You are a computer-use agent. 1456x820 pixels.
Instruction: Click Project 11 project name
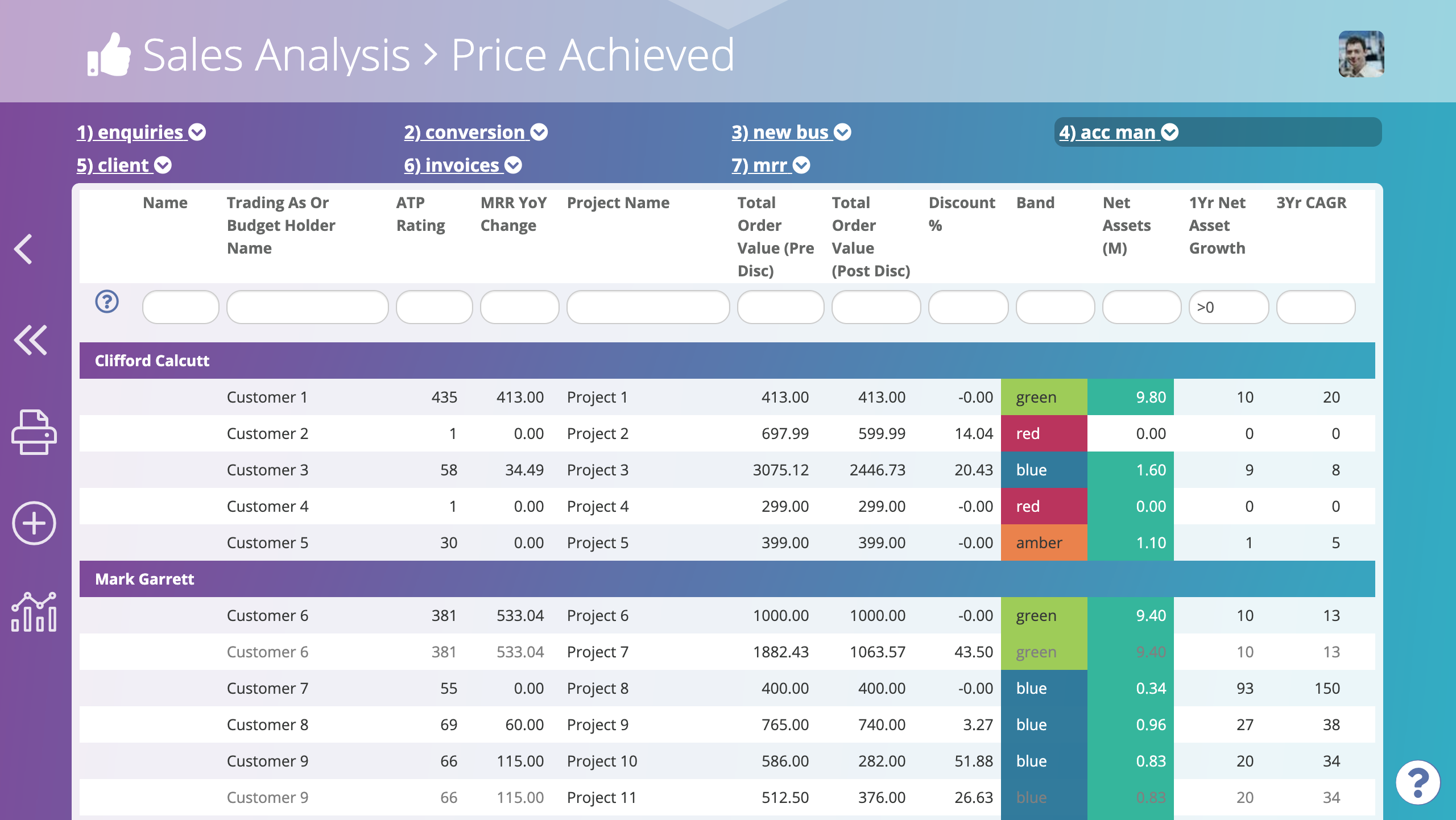pyautogui.click(x=602, y=797)
